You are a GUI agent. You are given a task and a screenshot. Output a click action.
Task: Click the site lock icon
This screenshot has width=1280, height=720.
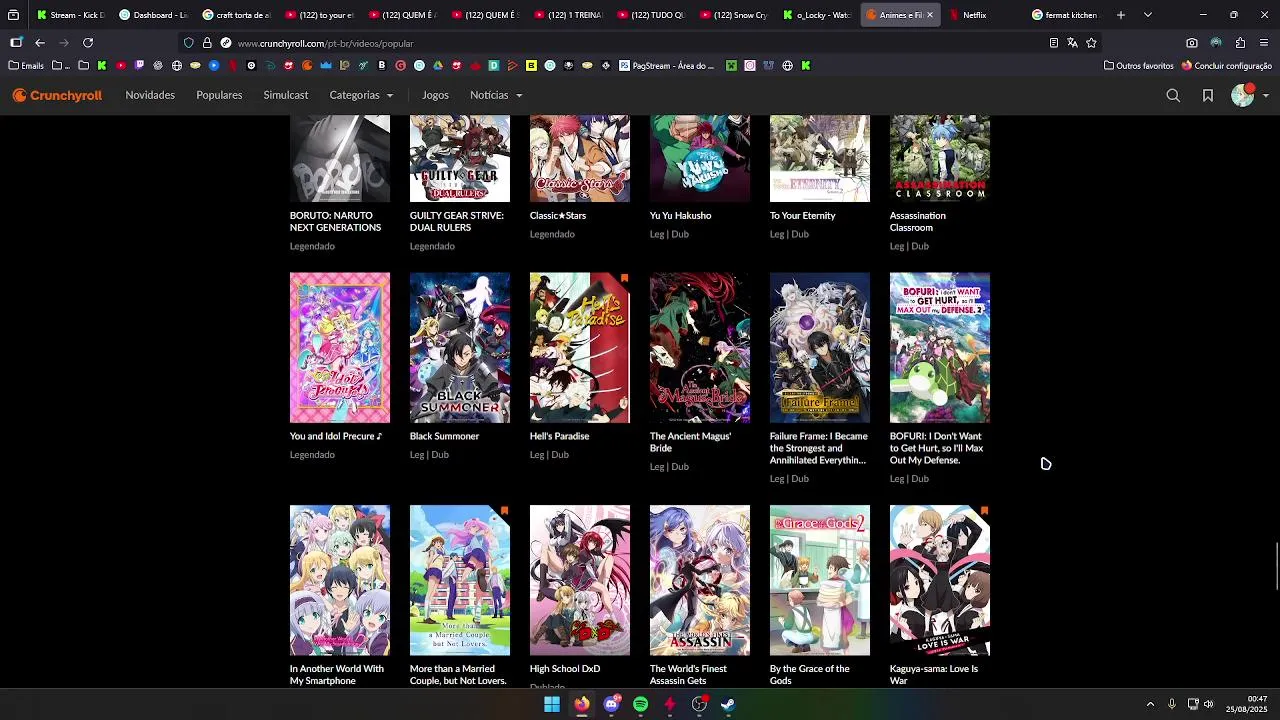coord(207,43)
